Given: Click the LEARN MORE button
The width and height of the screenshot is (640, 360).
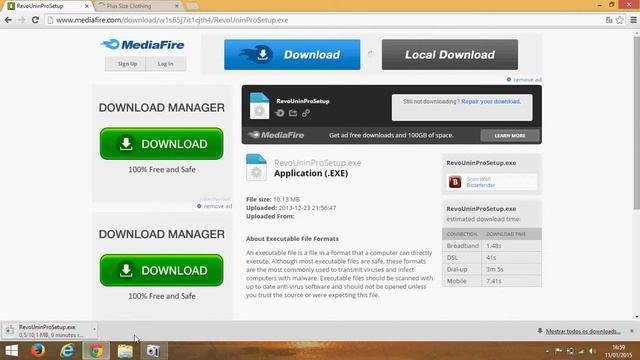Looking at the screenshot, I should 510,136.
